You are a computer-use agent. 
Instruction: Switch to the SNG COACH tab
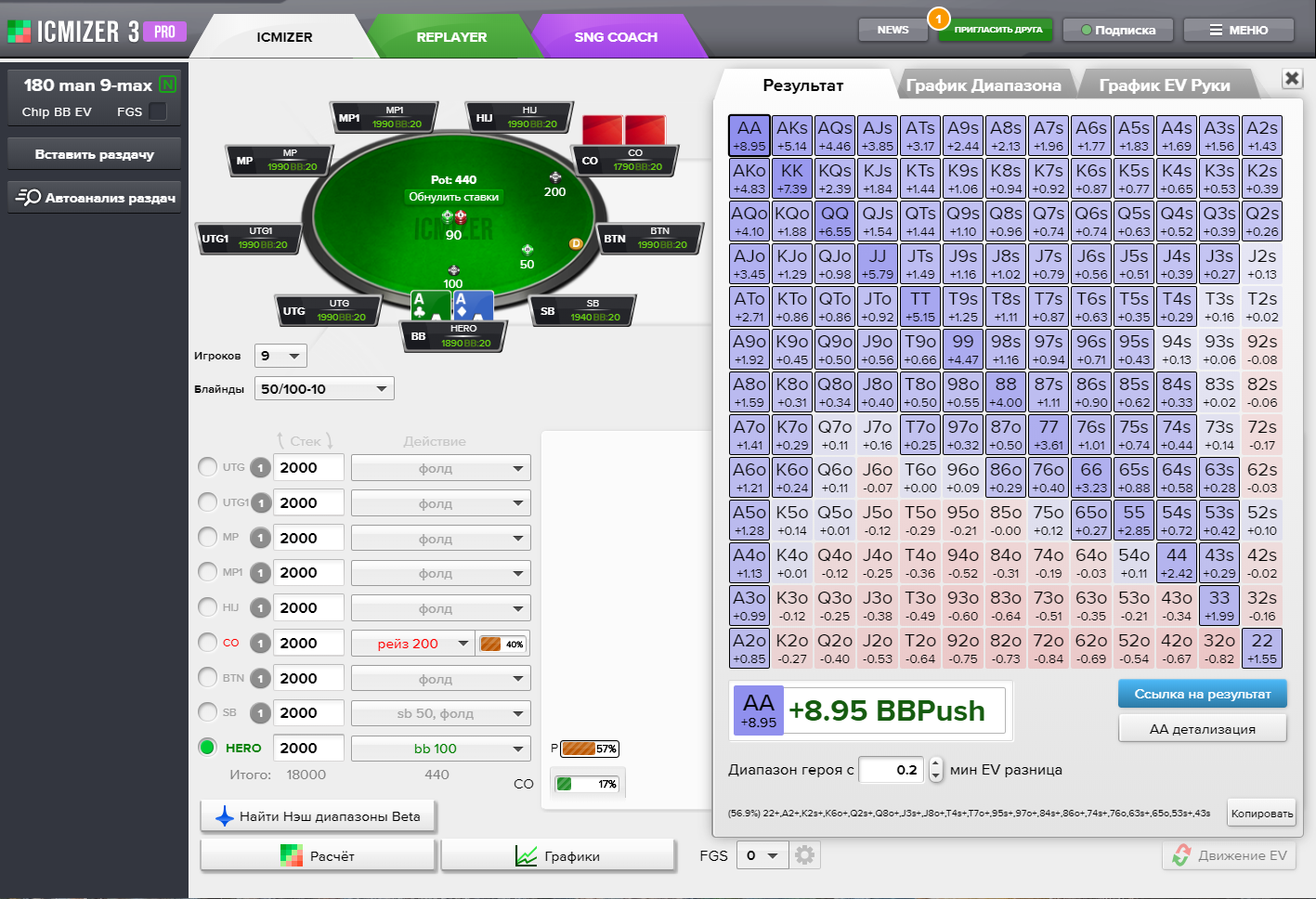click(x=616, y=37)
